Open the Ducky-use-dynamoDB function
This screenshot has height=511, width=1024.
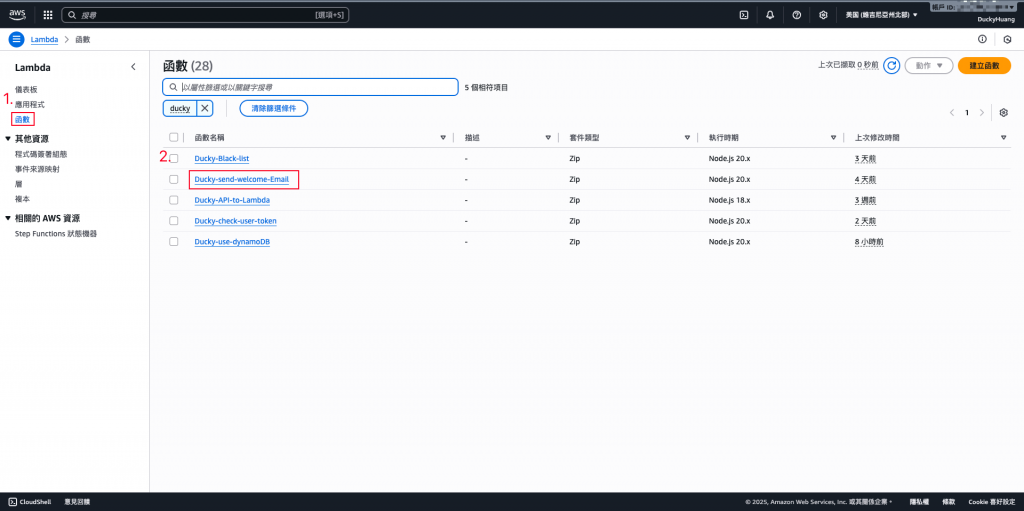point(232,242)
